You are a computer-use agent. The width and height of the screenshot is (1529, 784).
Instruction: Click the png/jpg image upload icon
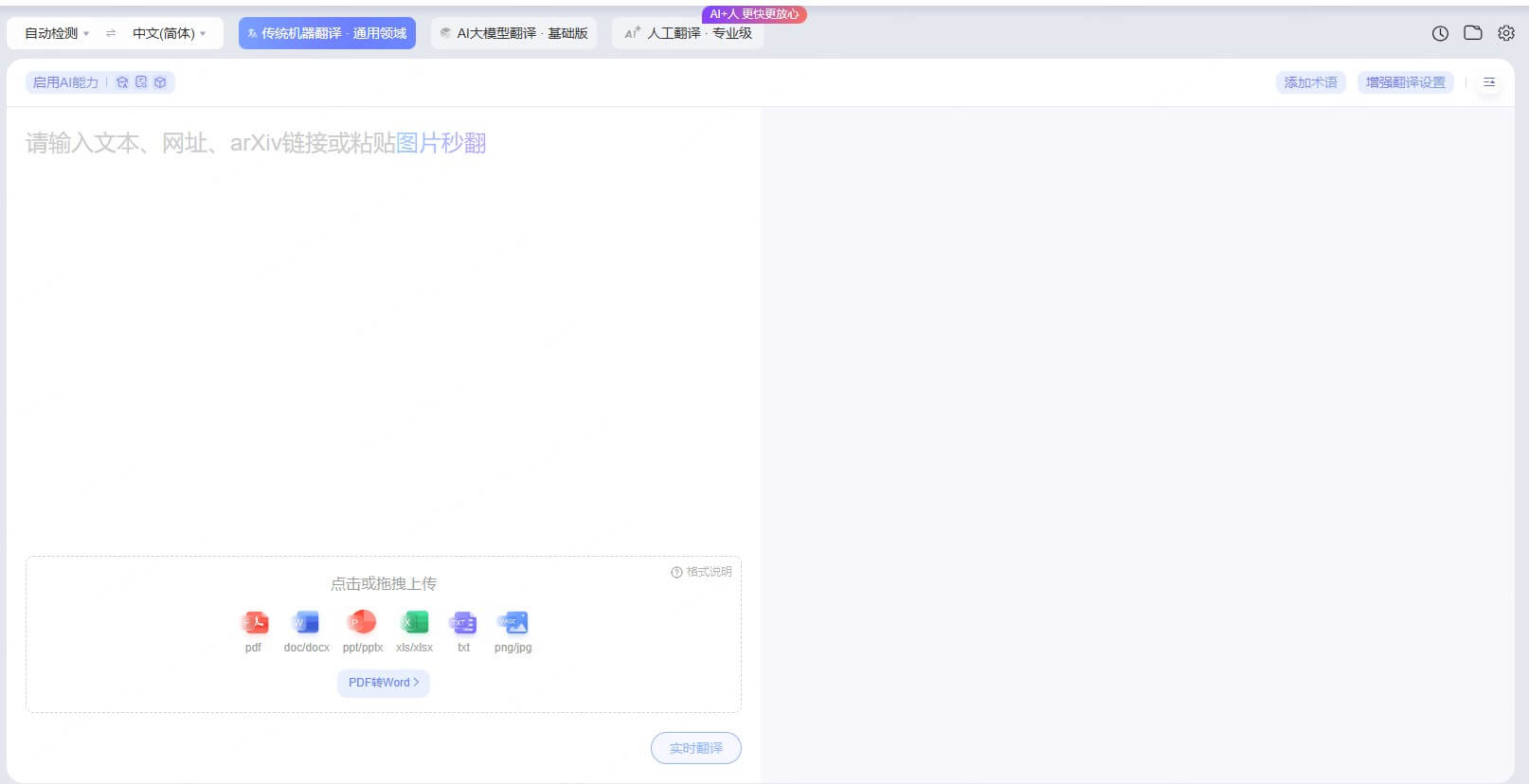(513, 622)
